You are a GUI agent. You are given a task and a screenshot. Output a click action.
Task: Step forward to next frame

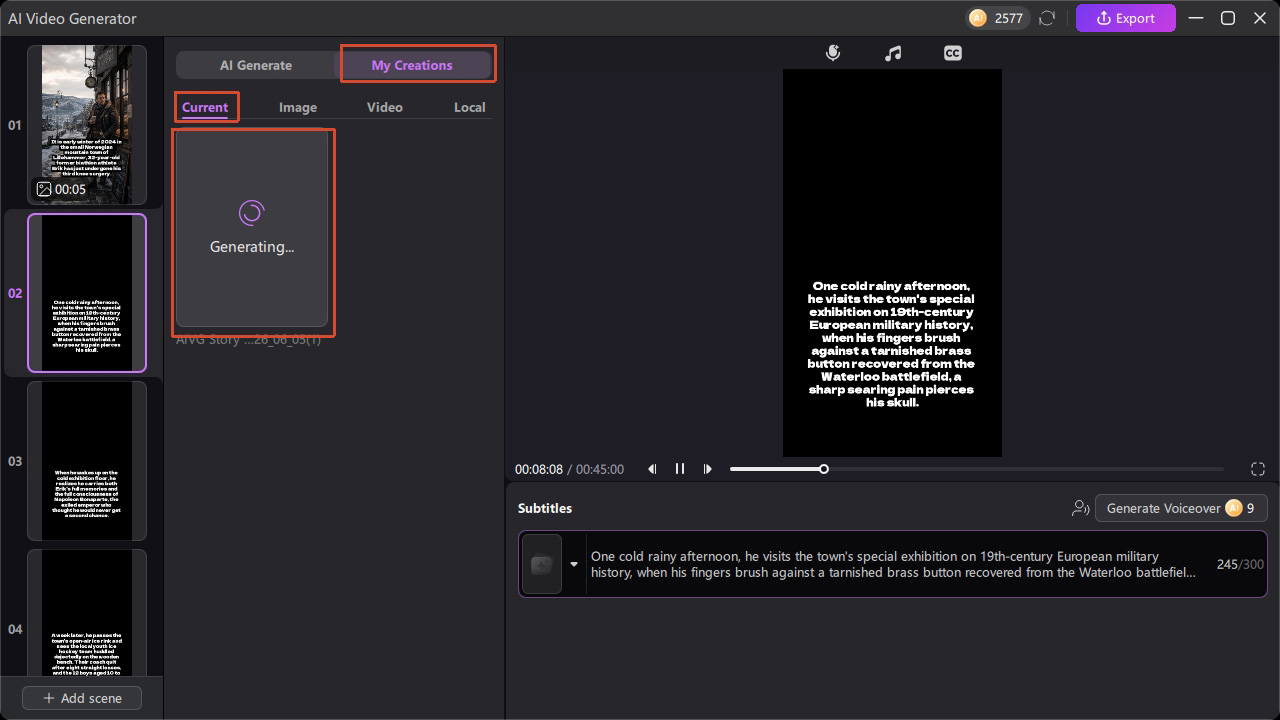[708, 469]
